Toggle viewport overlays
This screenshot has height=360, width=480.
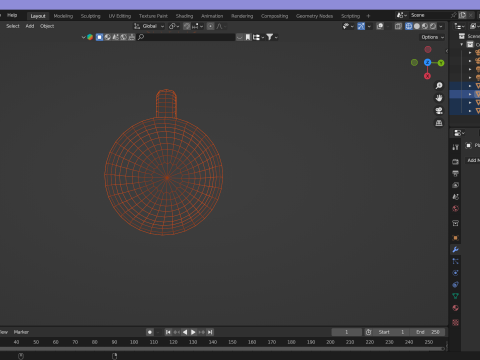[x=380, y=26]
